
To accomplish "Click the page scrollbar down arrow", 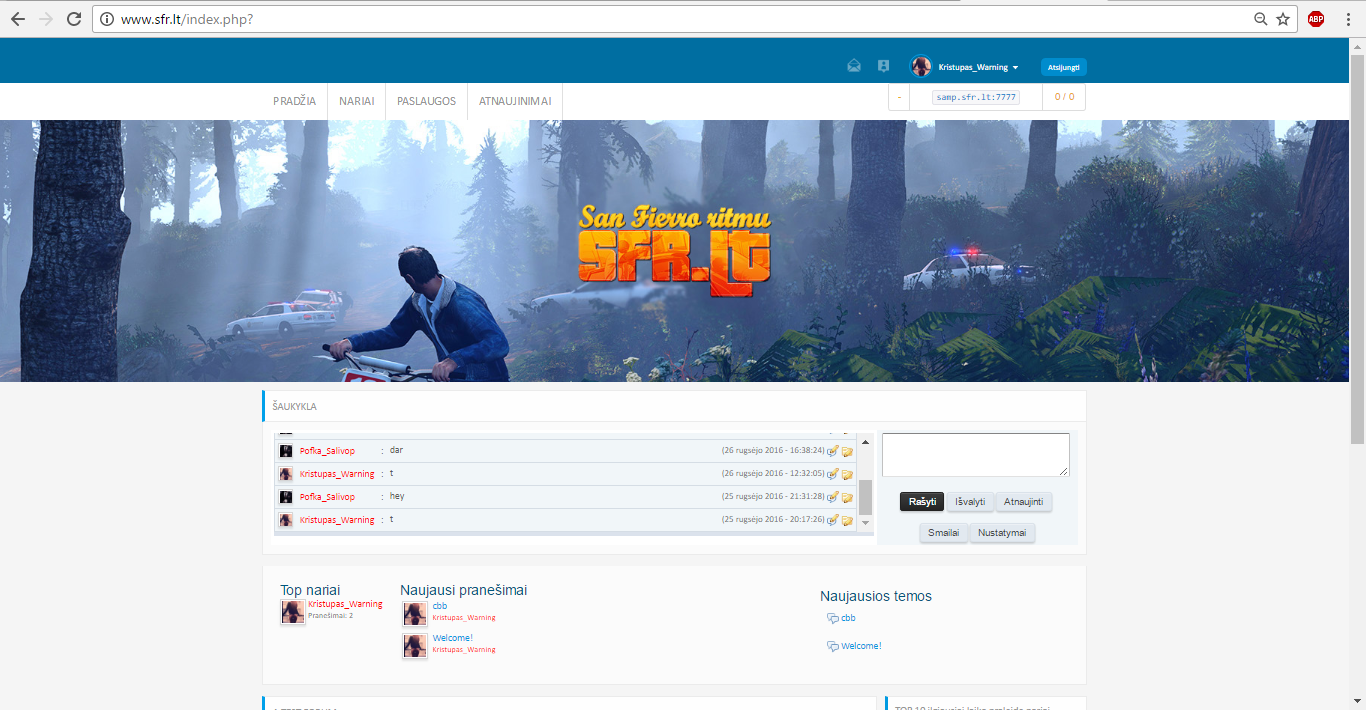I will point(1357,702).
